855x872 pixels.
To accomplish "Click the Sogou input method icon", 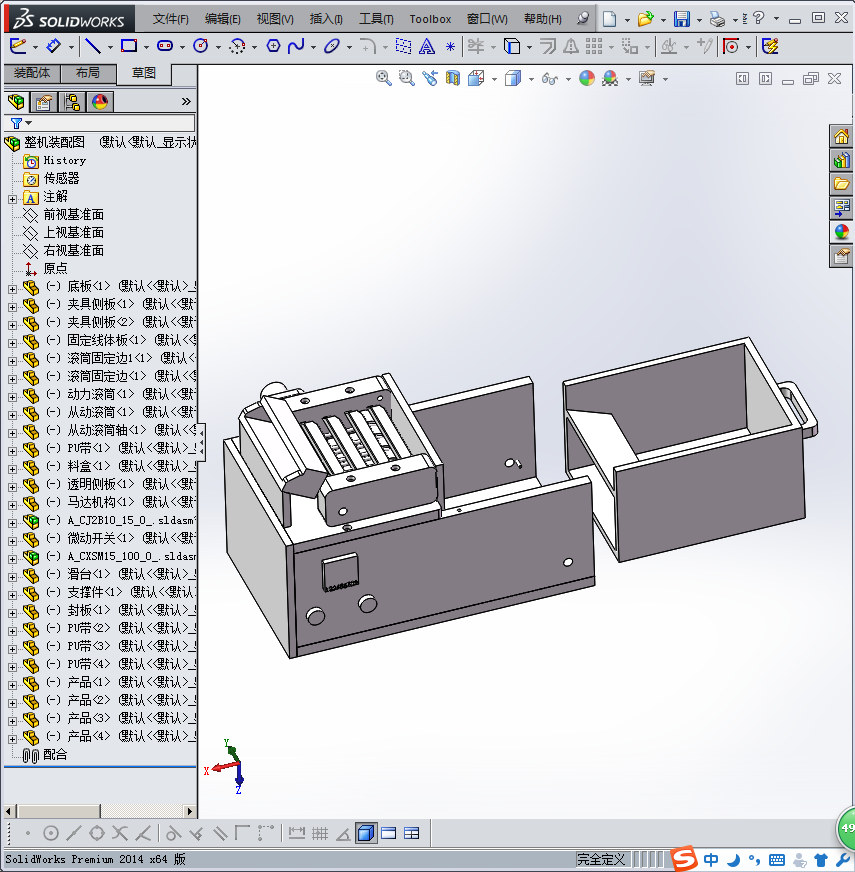I will click(x=684, y=859).
